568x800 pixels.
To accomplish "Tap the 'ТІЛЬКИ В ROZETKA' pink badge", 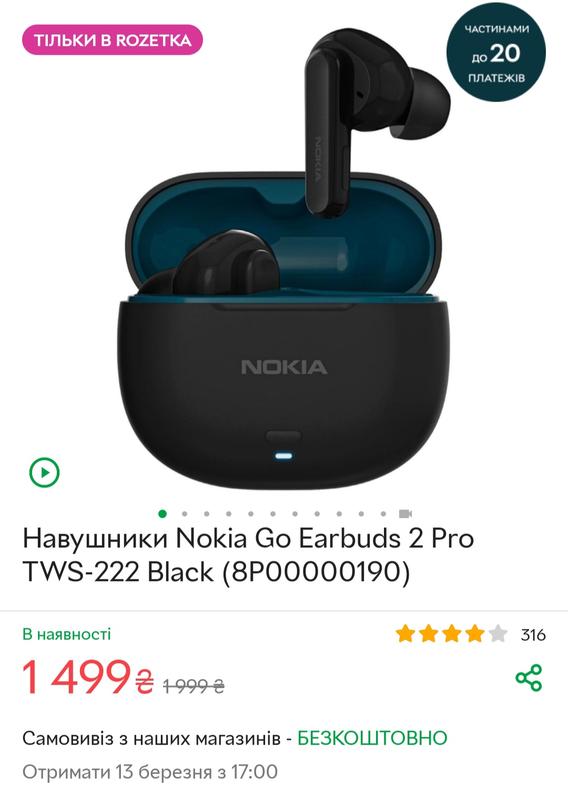I will coord(112,40).
